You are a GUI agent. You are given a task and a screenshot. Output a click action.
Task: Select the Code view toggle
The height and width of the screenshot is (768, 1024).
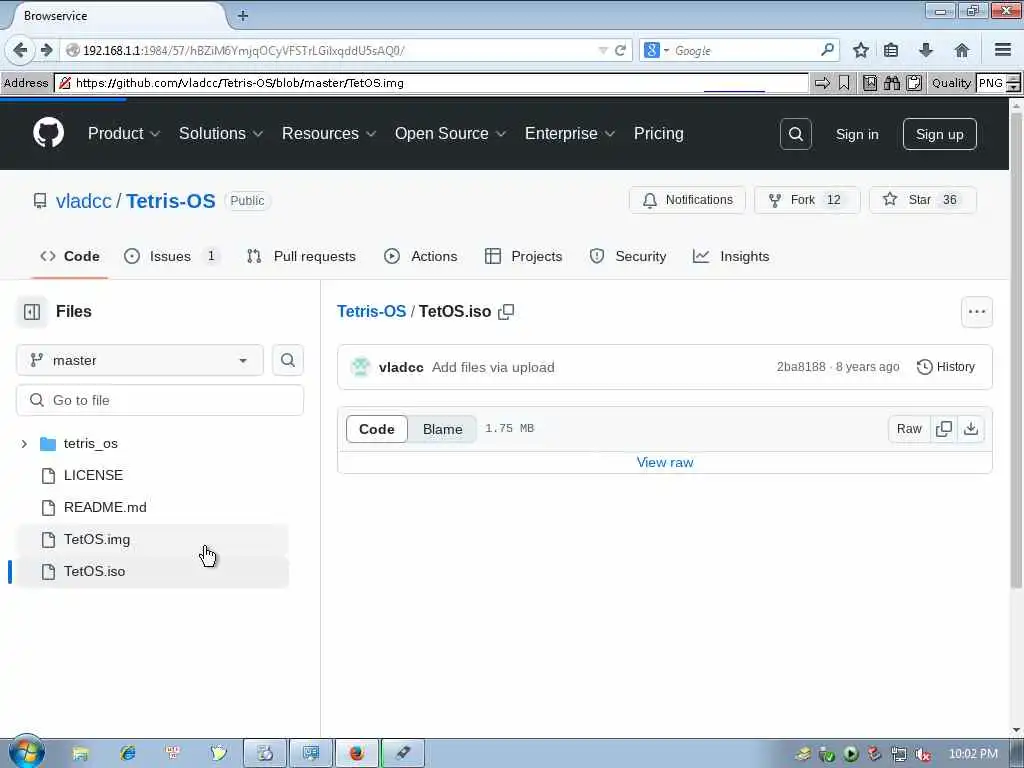pyautogui.click(x=377, y=429)
